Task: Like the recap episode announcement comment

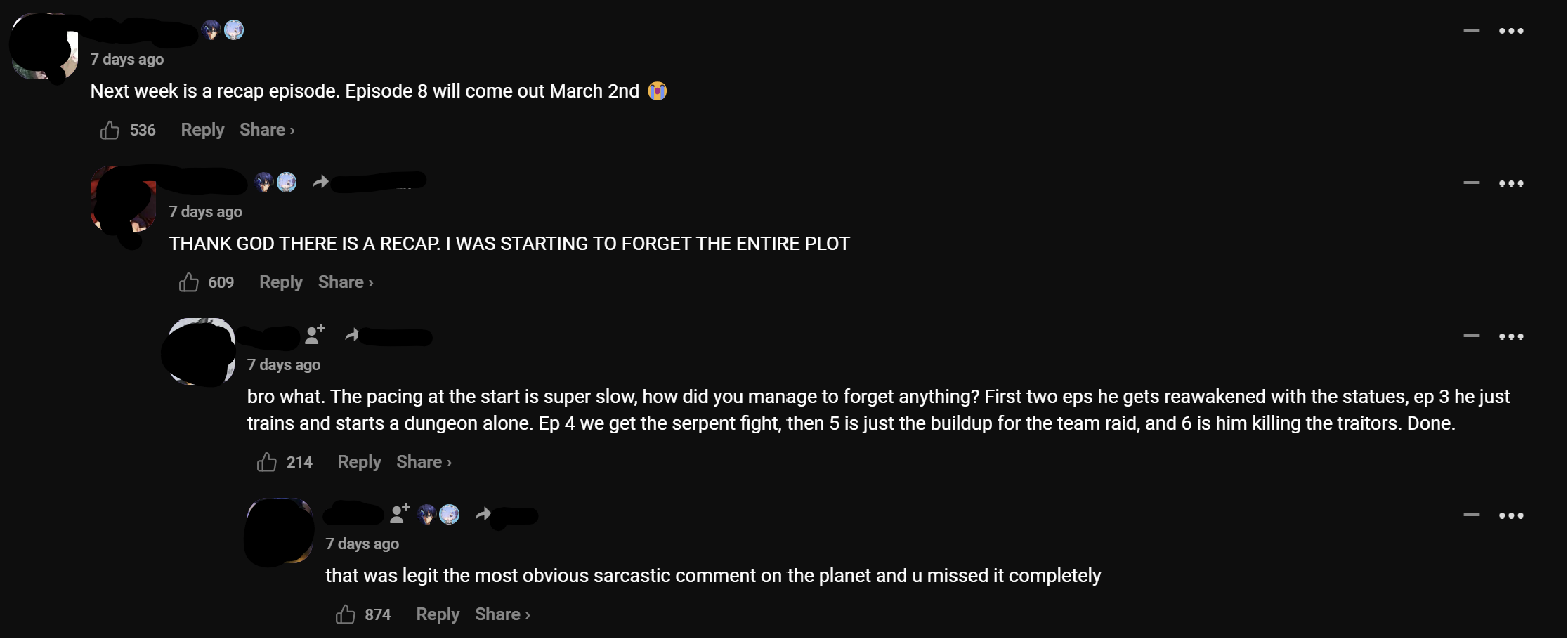Action: pos(110,129)
